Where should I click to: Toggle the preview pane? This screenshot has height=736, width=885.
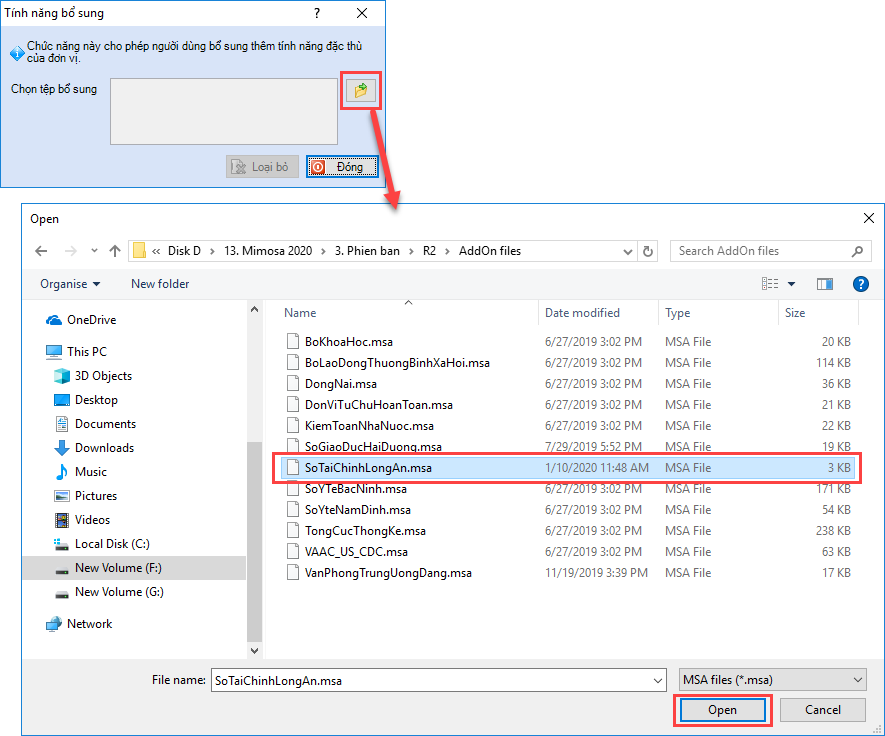coord(825,284)
